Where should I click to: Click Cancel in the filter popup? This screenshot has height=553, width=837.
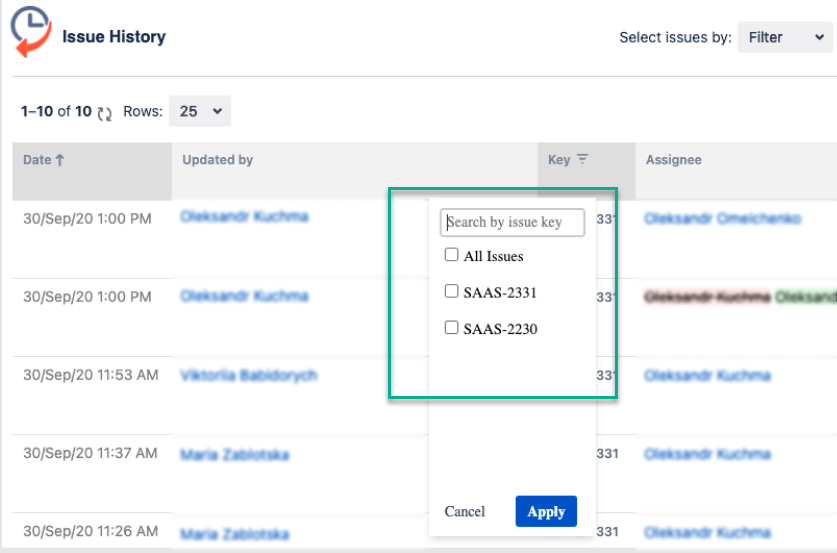pyautogui.click(x=464, y=511)
